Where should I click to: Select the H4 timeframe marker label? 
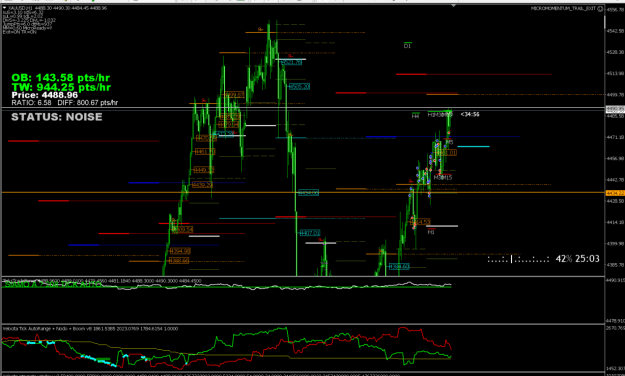(415, 116)
